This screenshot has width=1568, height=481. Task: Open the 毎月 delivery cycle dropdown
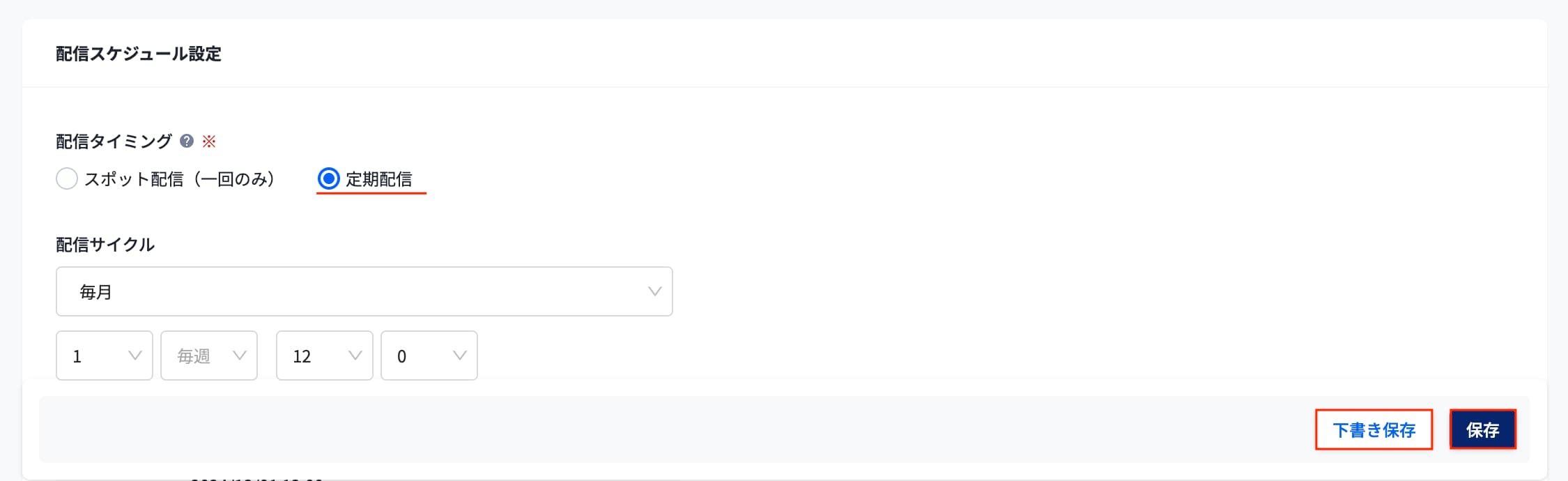coord(363,291)
